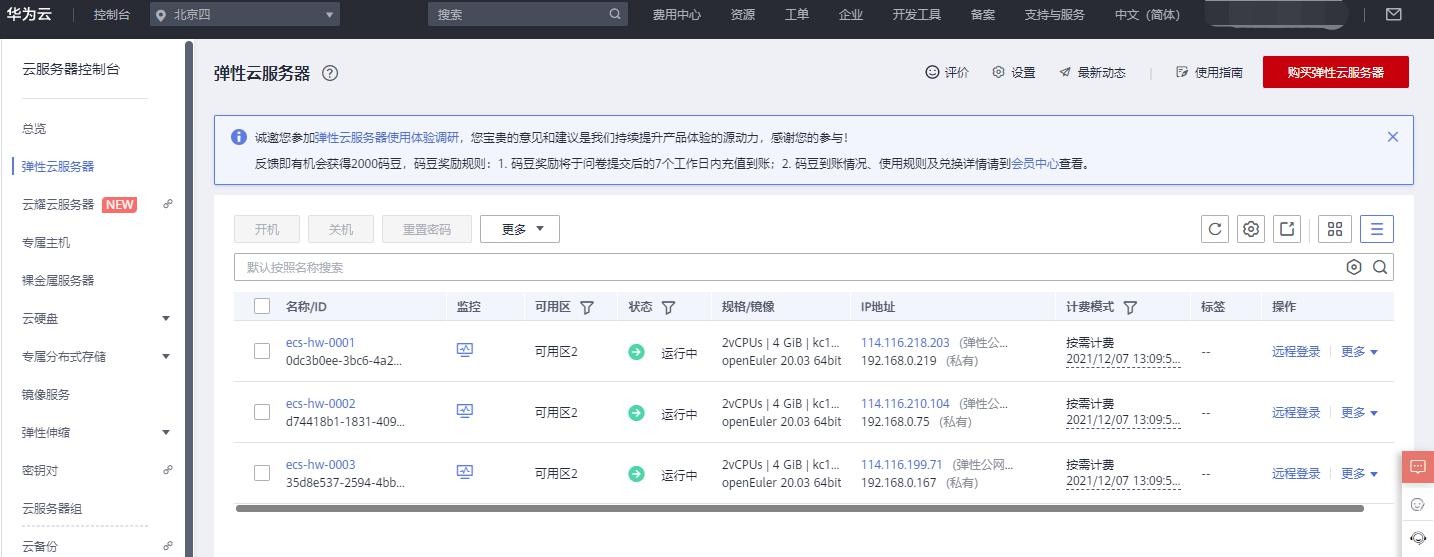Click 远程登录 for ecs-hw-0003

pos(1296,473)
